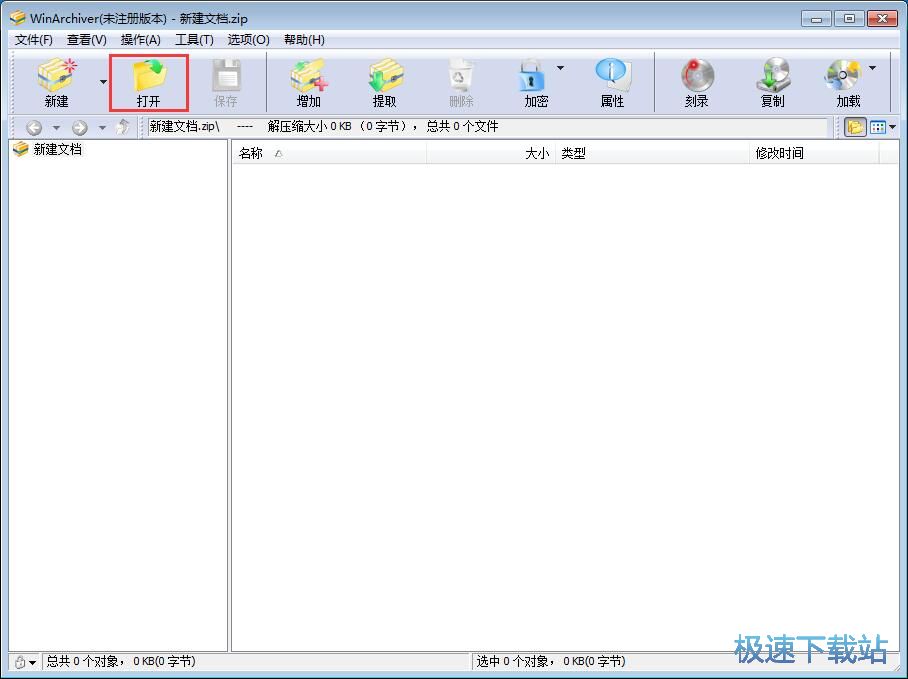Expand the 新建 dropdown arrow

pos(103,82)
